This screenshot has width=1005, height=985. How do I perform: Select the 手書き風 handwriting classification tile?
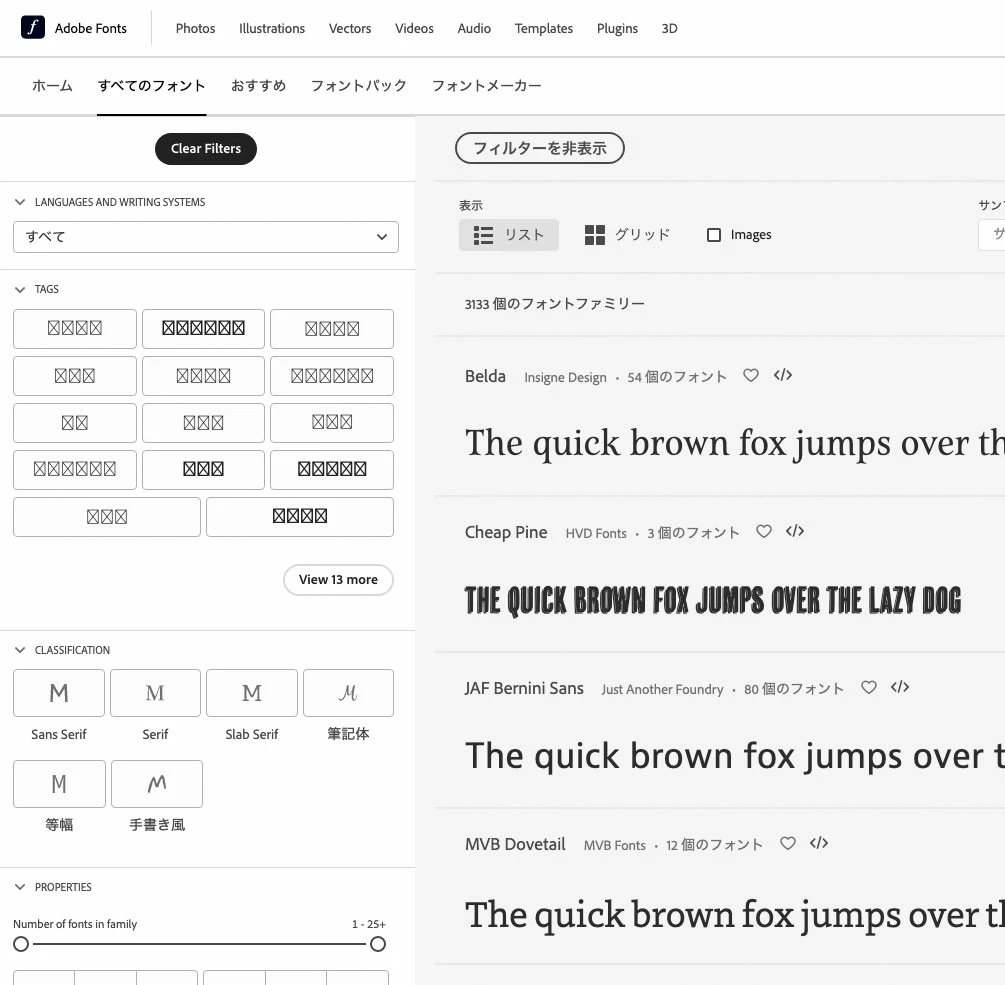[x=157, y=784]
